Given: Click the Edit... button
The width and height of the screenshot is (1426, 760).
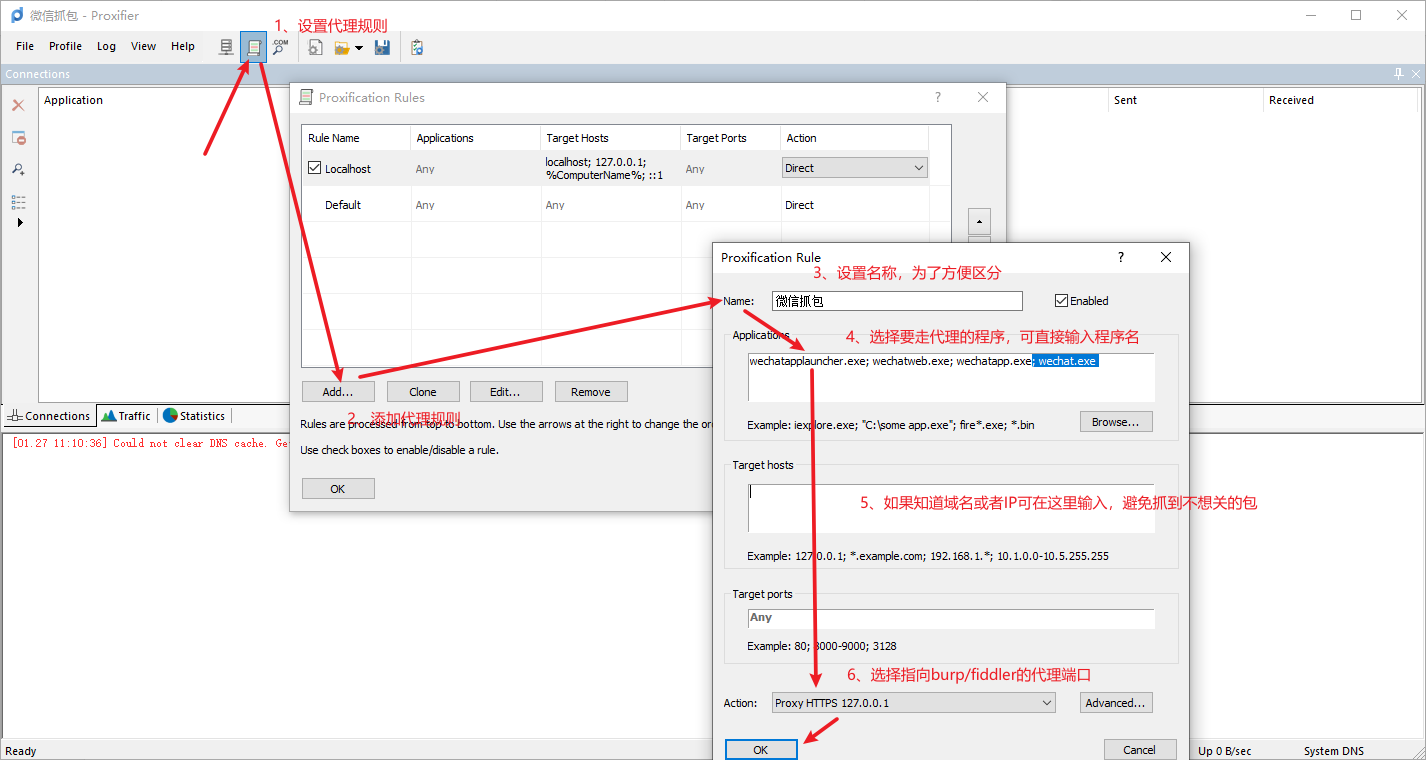Looking at the screenshot, I should 507,392.
